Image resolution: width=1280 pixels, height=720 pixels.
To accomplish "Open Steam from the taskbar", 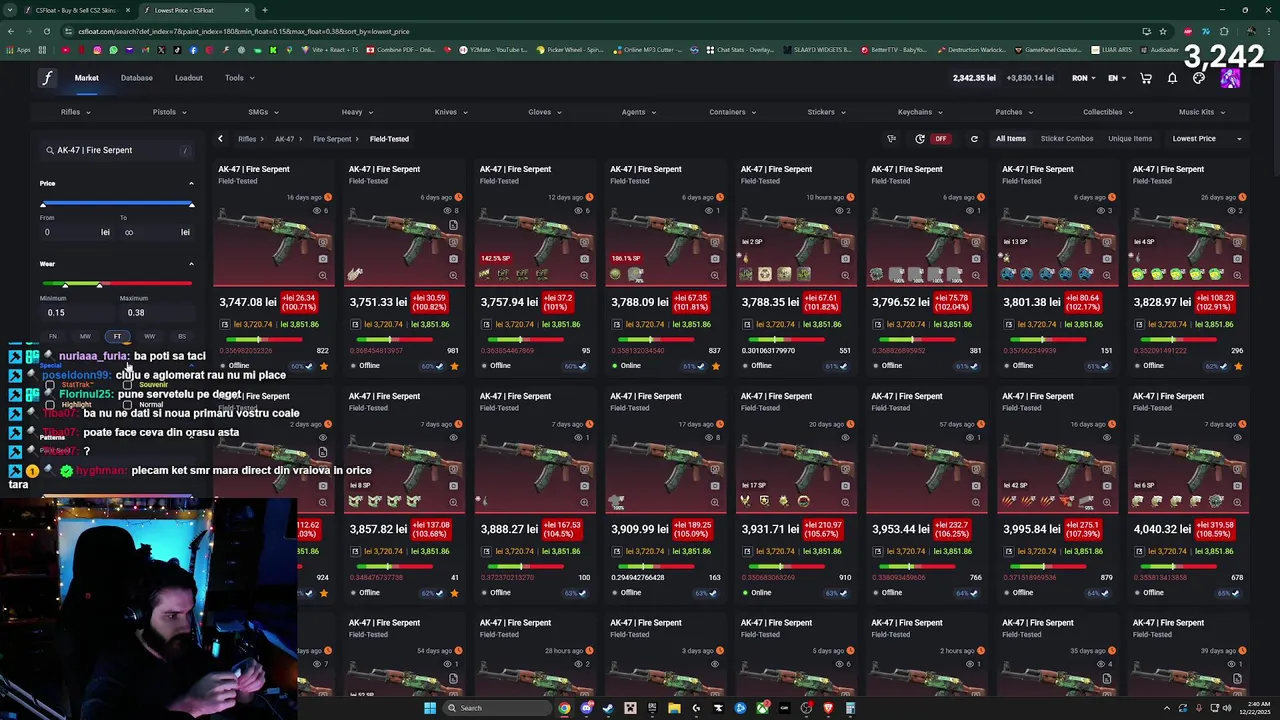I will tap(607, 708).
